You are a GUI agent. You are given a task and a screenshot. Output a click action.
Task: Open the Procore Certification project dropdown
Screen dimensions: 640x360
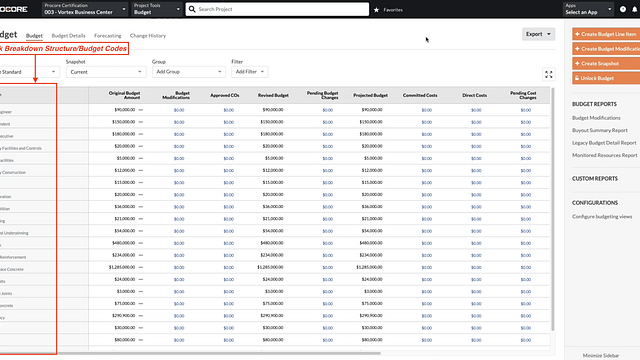click(84, 9)
